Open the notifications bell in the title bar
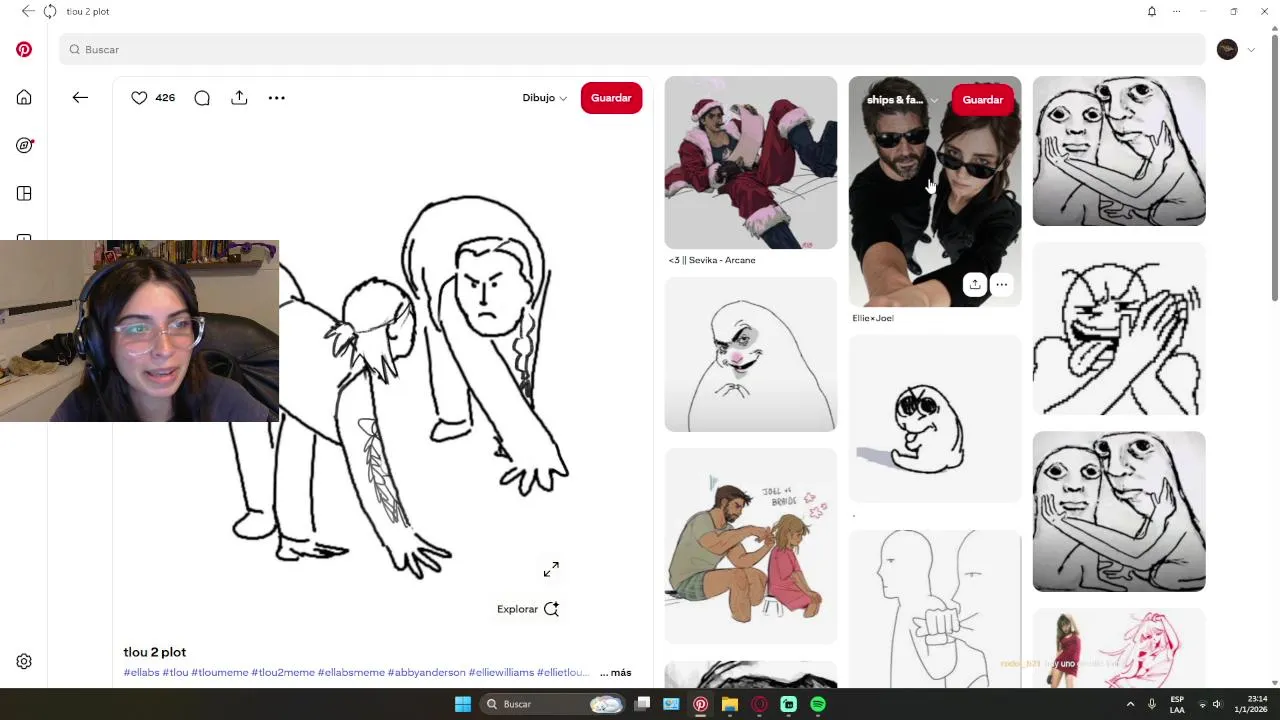Viewport: 1280px width, 720px height. pos(1152,11)
